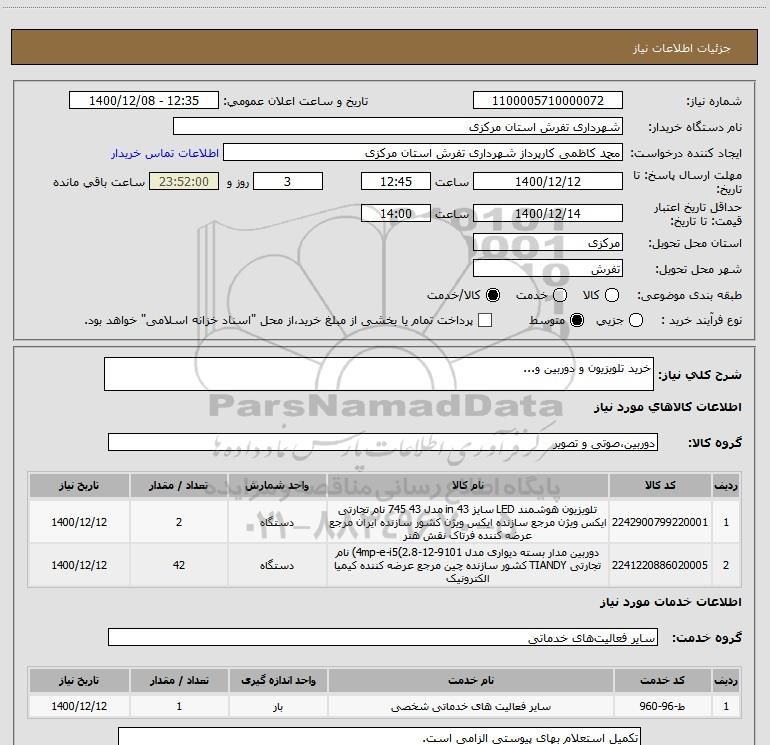Click product code 2241220886020005

coord(660,565)
